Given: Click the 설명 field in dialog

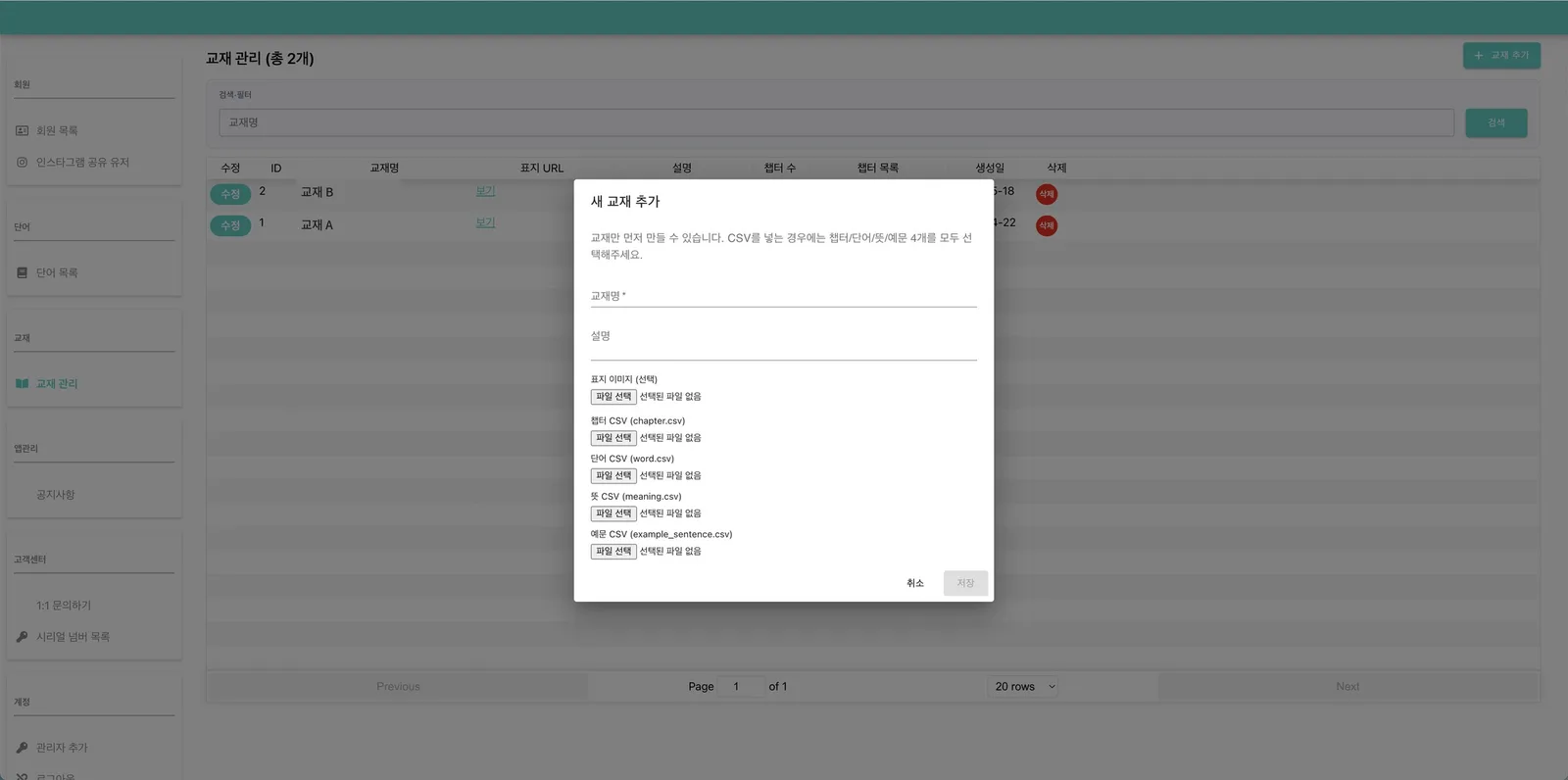Looking at the screenshot, I should (784, 343).
